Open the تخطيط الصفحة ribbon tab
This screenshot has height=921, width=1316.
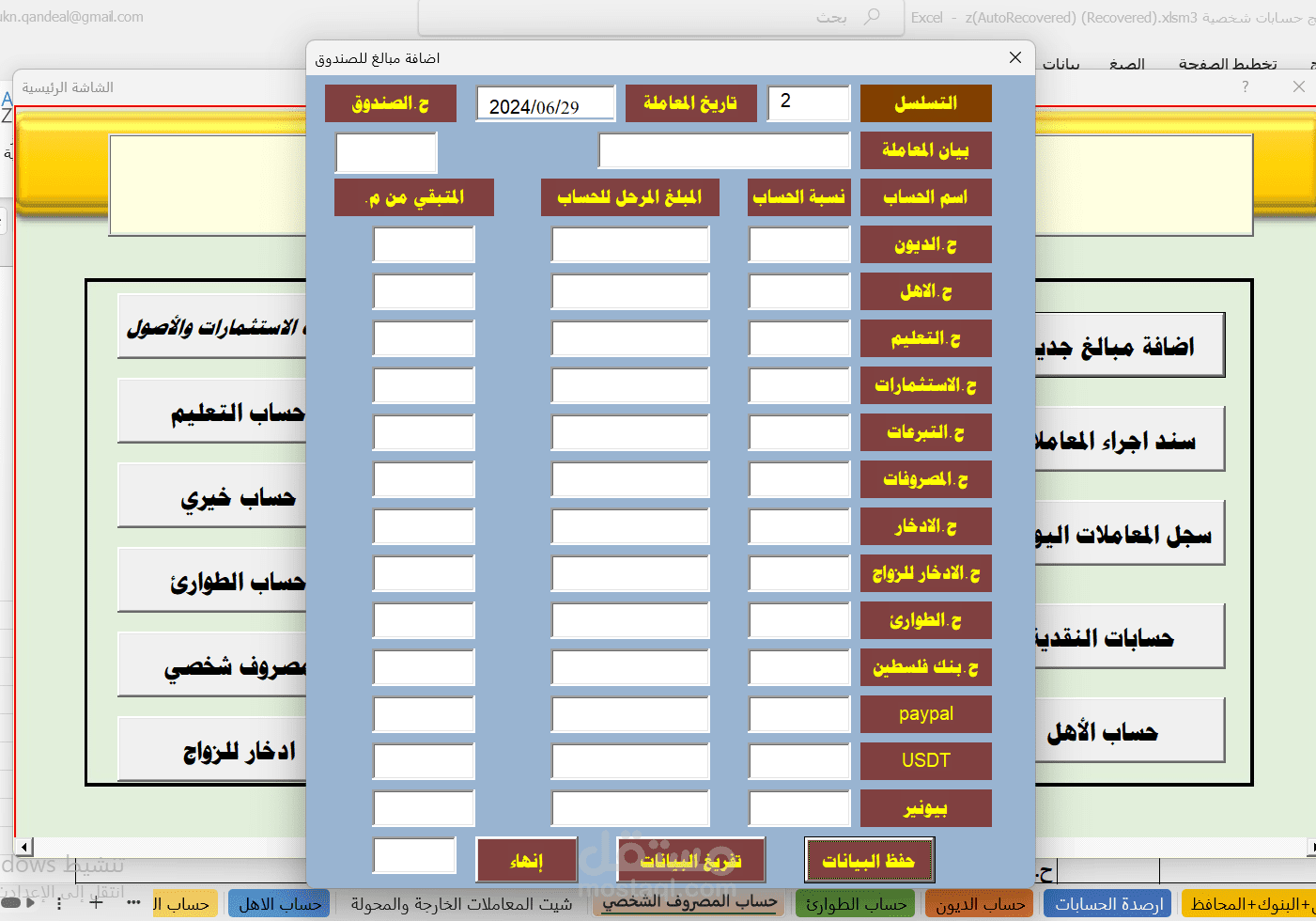[x=1228, y=64]
